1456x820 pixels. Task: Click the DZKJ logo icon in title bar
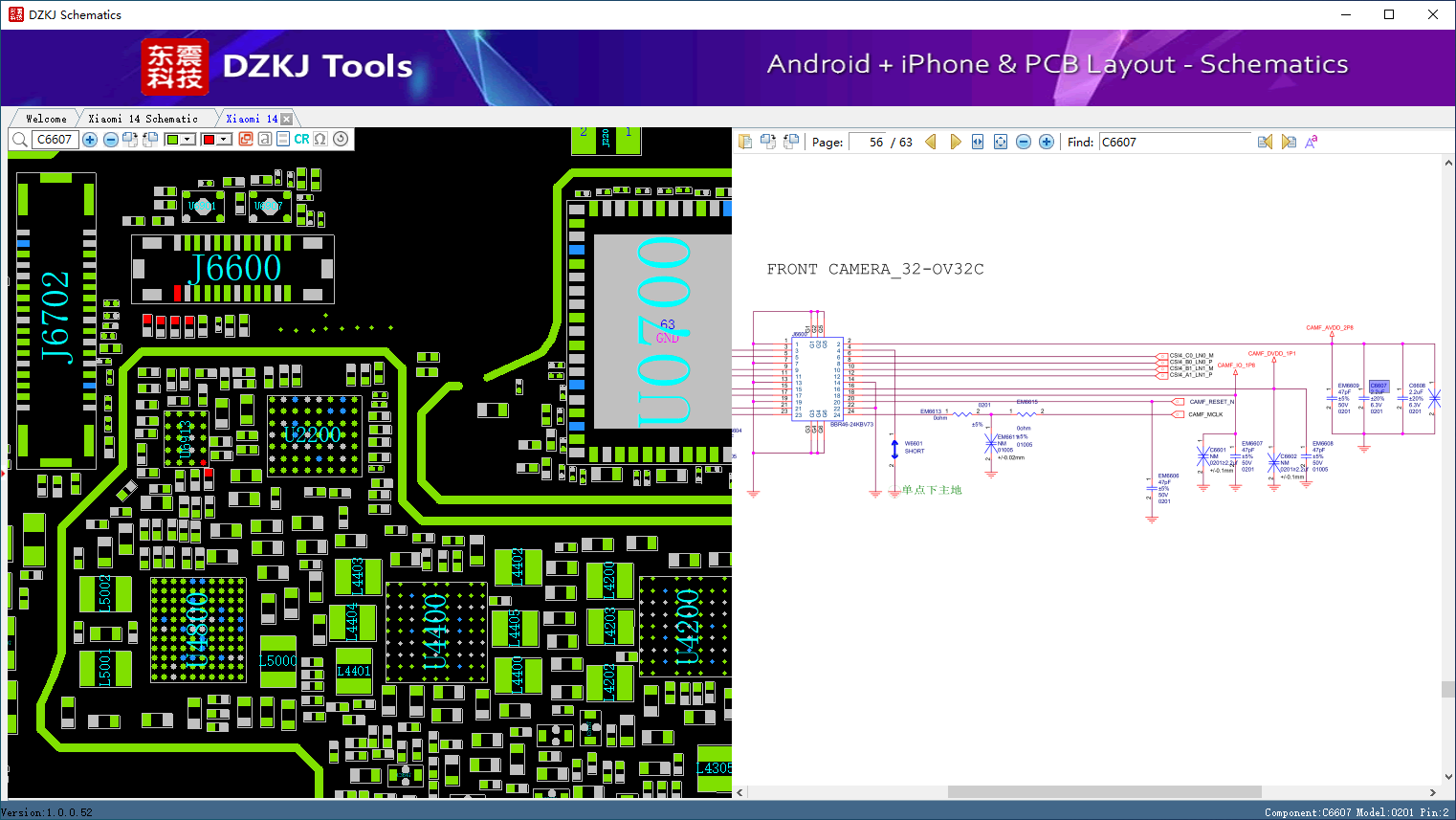click(15, 14)
